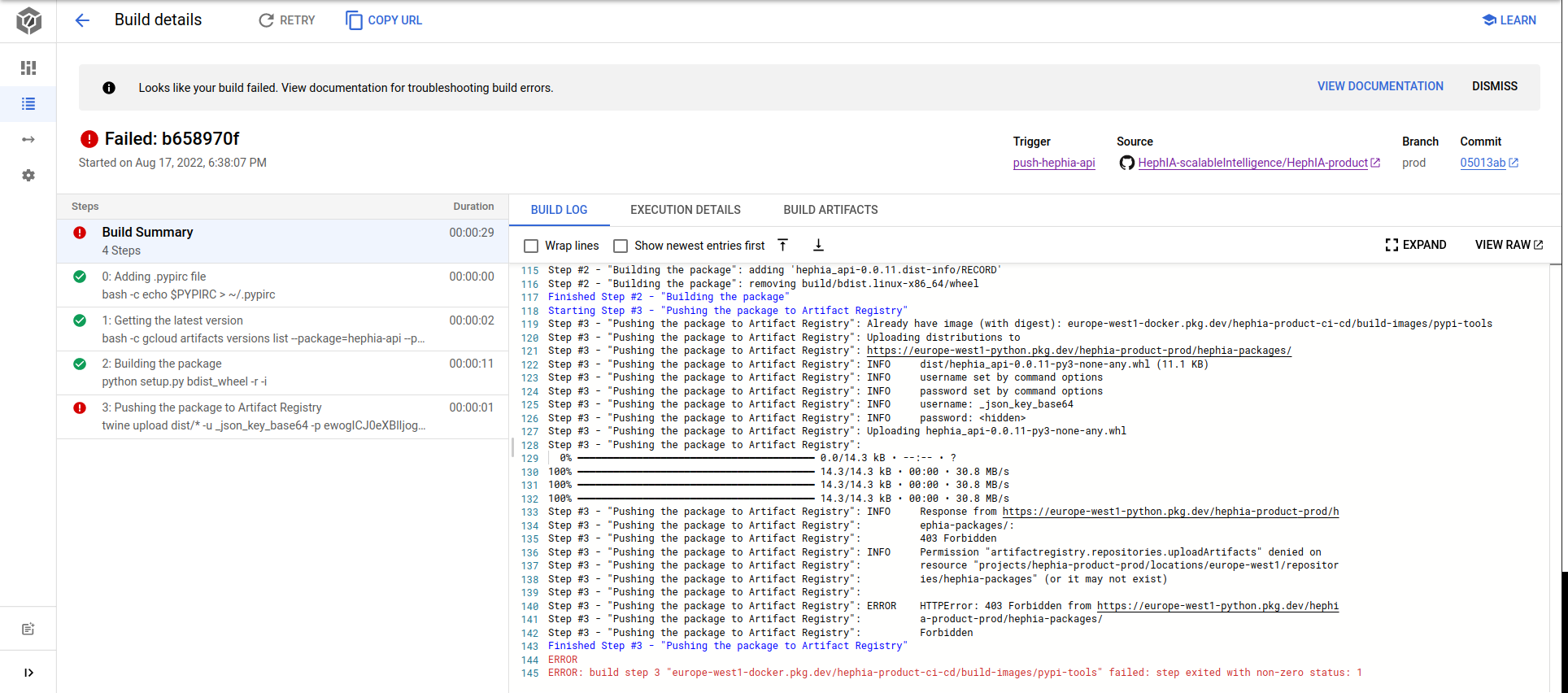The height and width of the screenshot is (693, 1568).
Task: Expand the build log view
Action: tap(1415, 245)
